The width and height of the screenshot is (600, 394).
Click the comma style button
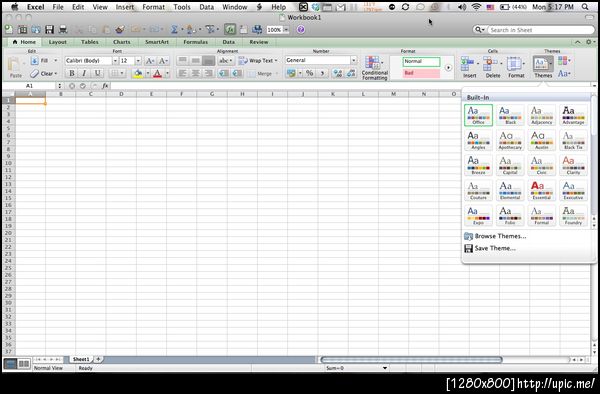point(322,73)
